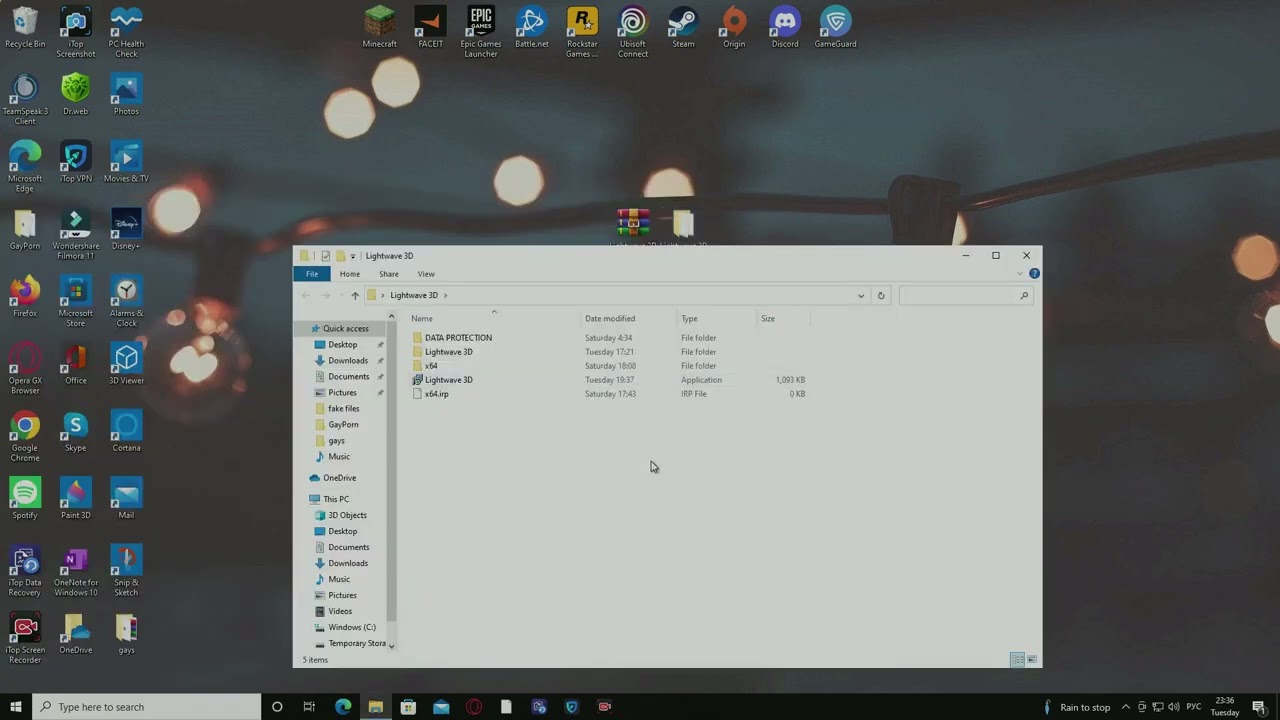Select the Minecraft desktop icon

(380, 28)
